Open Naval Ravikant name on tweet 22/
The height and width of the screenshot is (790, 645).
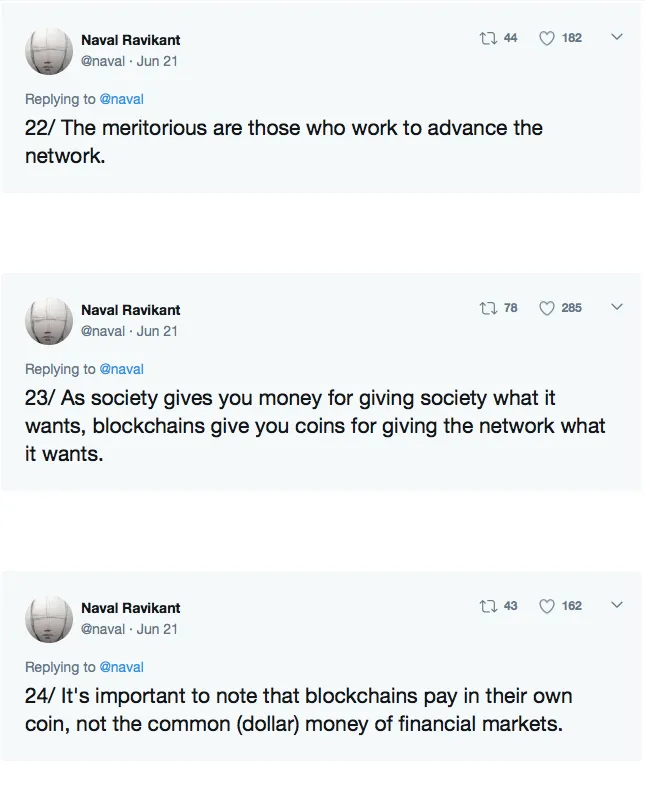coord(130,40)
